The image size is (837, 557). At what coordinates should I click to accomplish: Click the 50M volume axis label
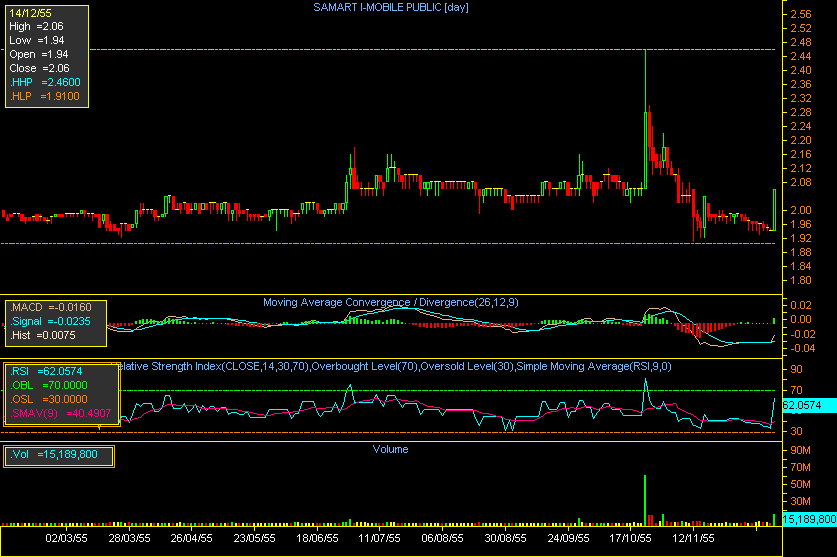click(x=800, y=484)
